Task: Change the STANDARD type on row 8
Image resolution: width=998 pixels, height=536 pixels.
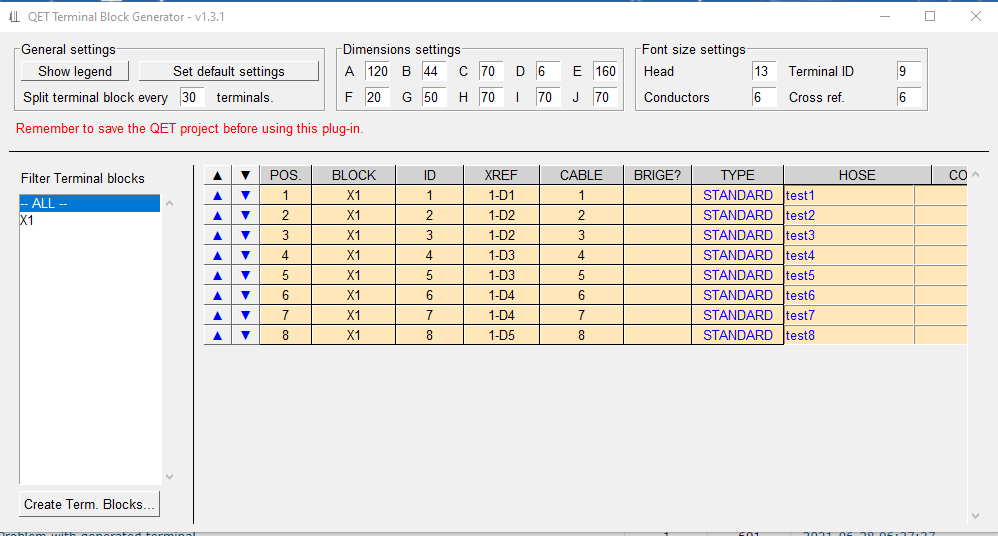Action: click(737, 336)
